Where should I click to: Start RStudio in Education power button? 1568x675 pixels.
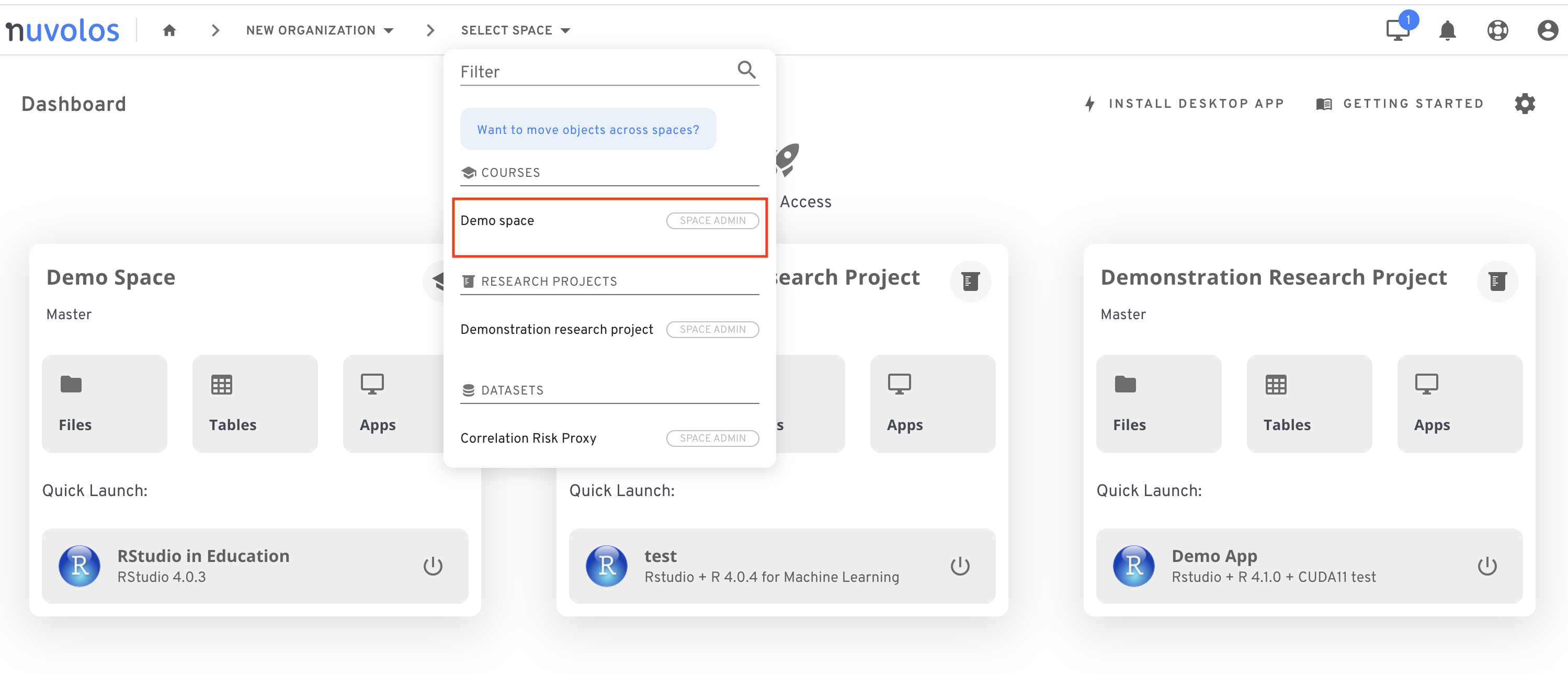coord(433,566)
